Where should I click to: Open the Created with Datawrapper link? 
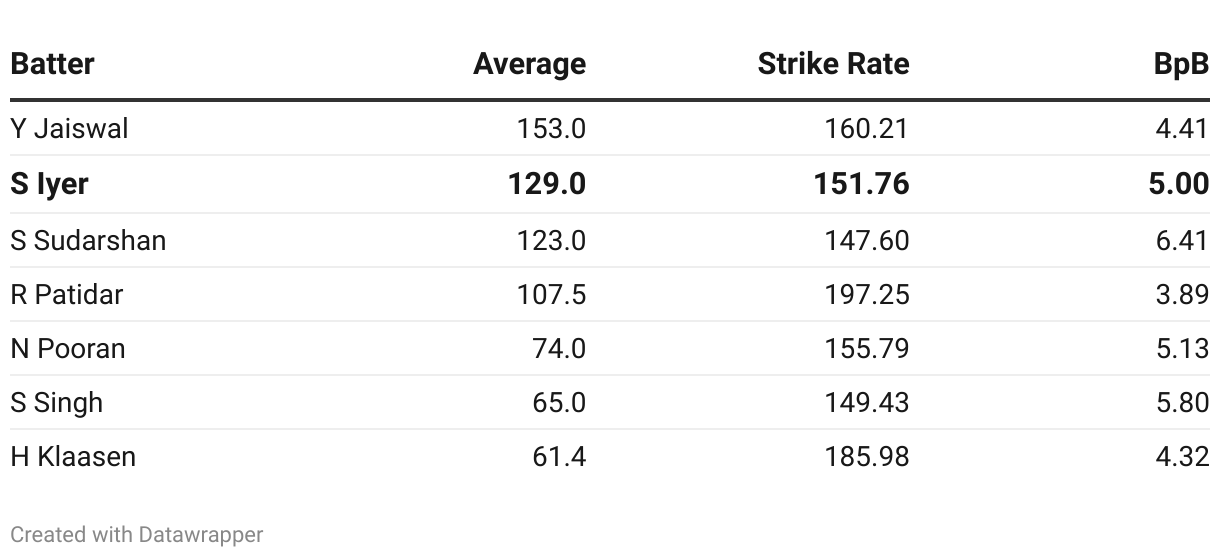(x=137, y=535)
